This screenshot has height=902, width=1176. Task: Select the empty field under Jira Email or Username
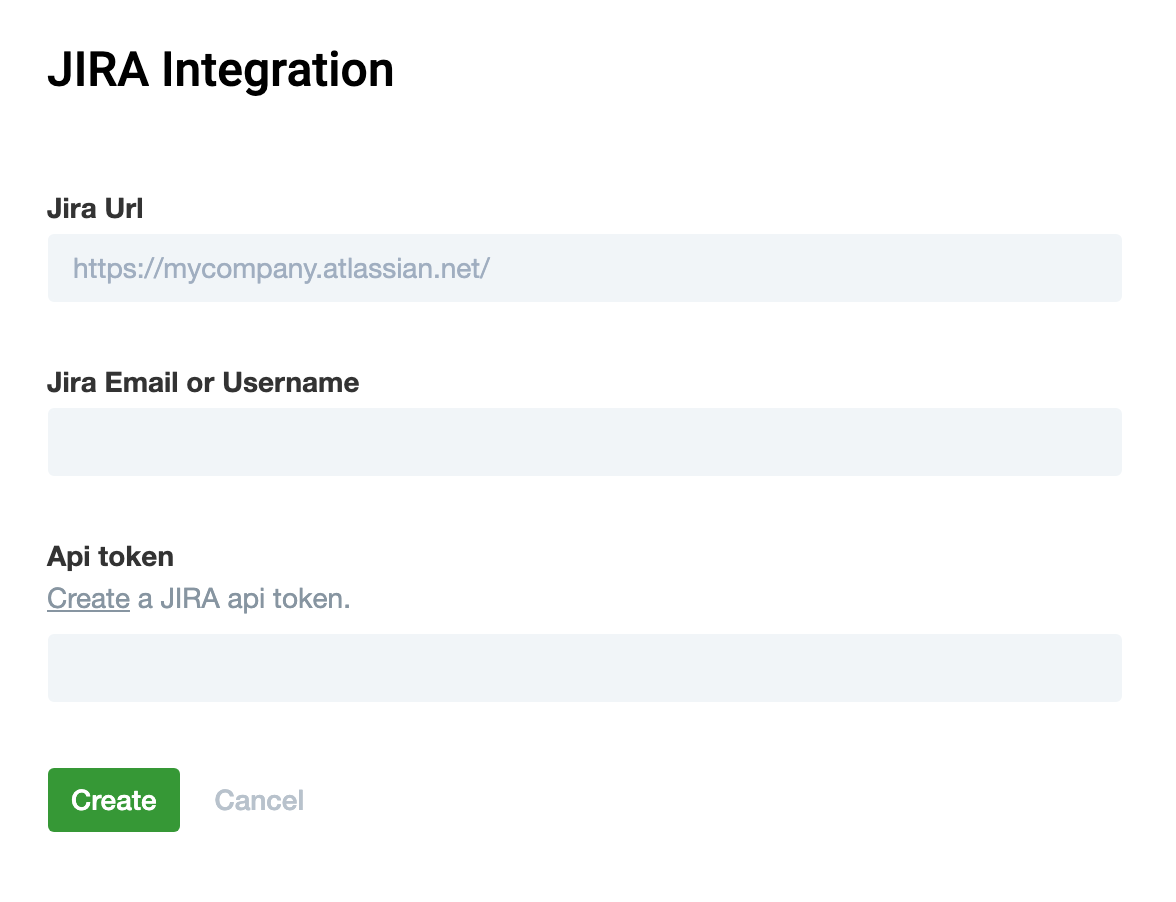click(x=584, y=441)
